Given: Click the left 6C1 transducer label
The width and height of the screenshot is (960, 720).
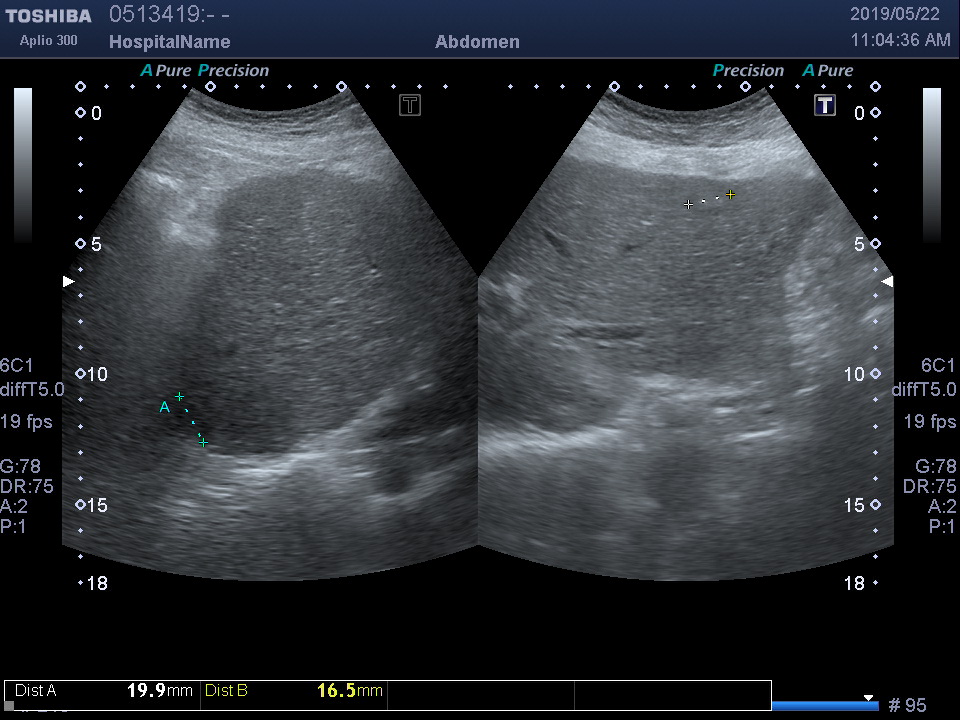Looking at the screenshot, I should tap(16, 365).
